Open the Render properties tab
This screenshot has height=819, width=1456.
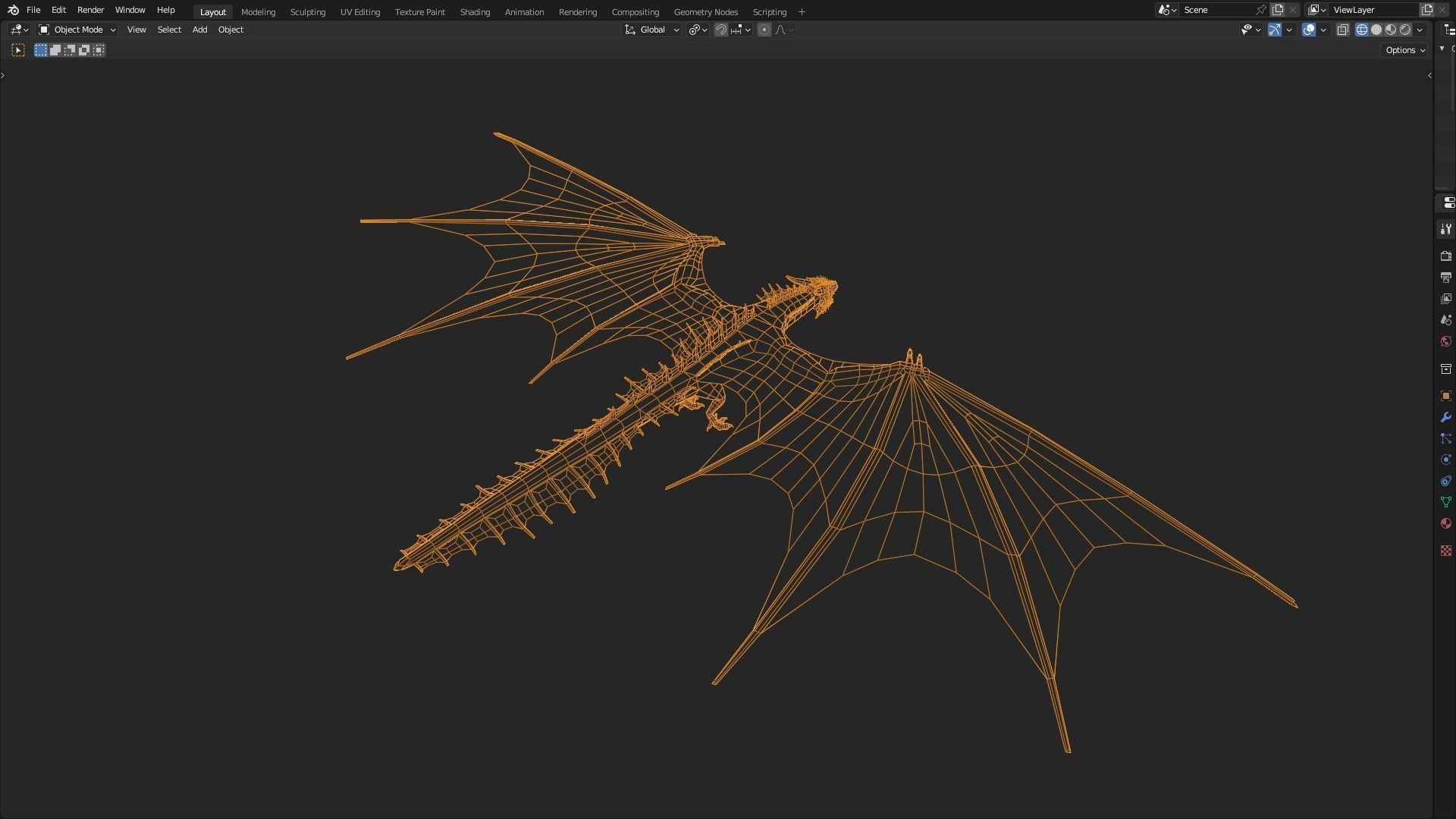click(x=1445, y=256)
